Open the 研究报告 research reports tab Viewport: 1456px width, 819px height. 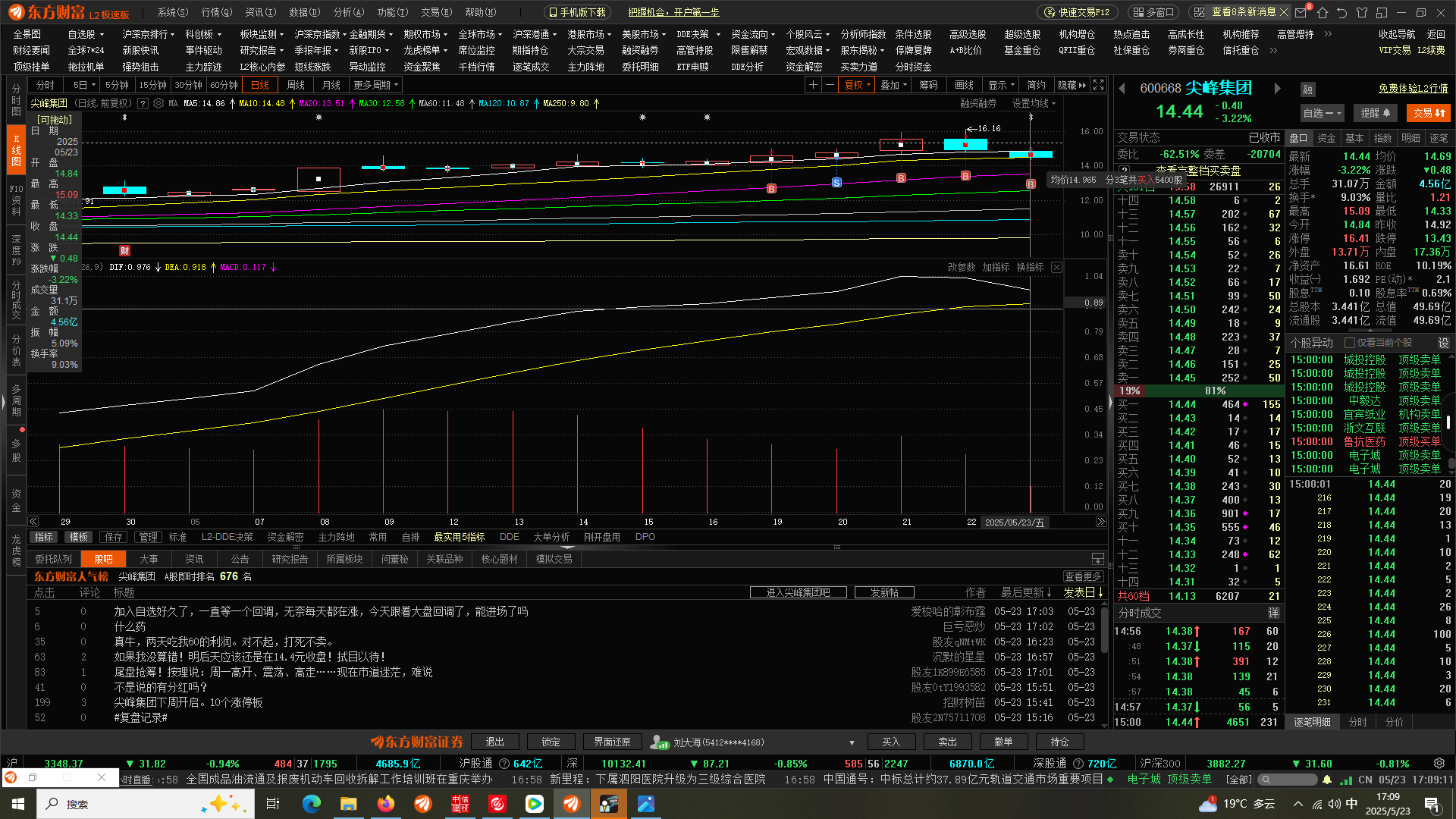(x=290, y=559)
